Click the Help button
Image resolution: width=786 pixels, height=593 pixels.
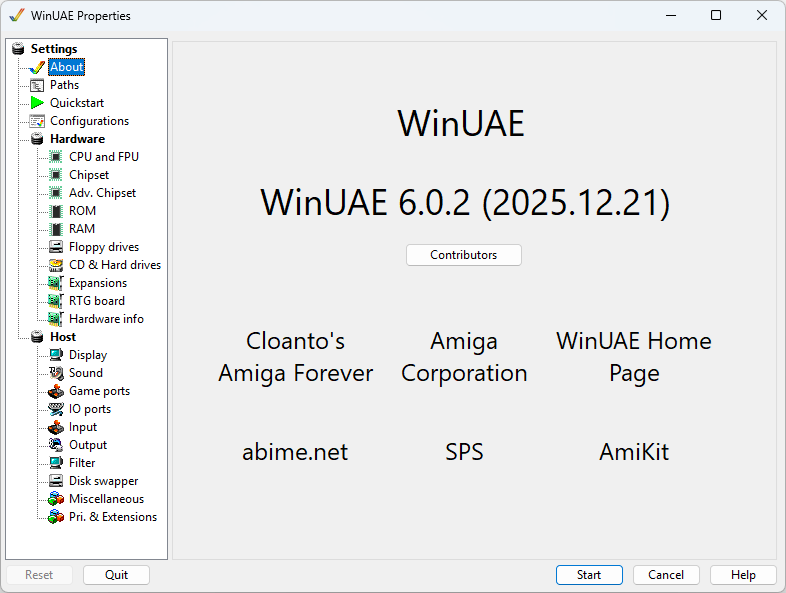coord(743,574)
